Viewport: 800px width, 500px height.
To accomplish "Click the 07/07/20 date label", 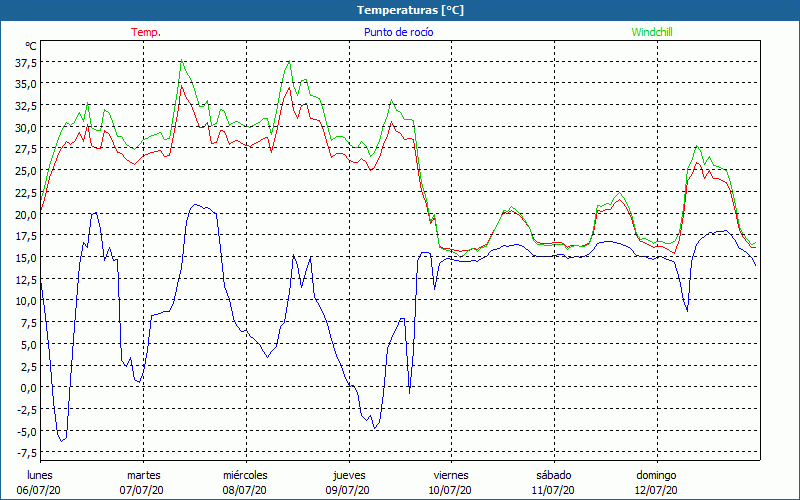I will click(142, 490).
